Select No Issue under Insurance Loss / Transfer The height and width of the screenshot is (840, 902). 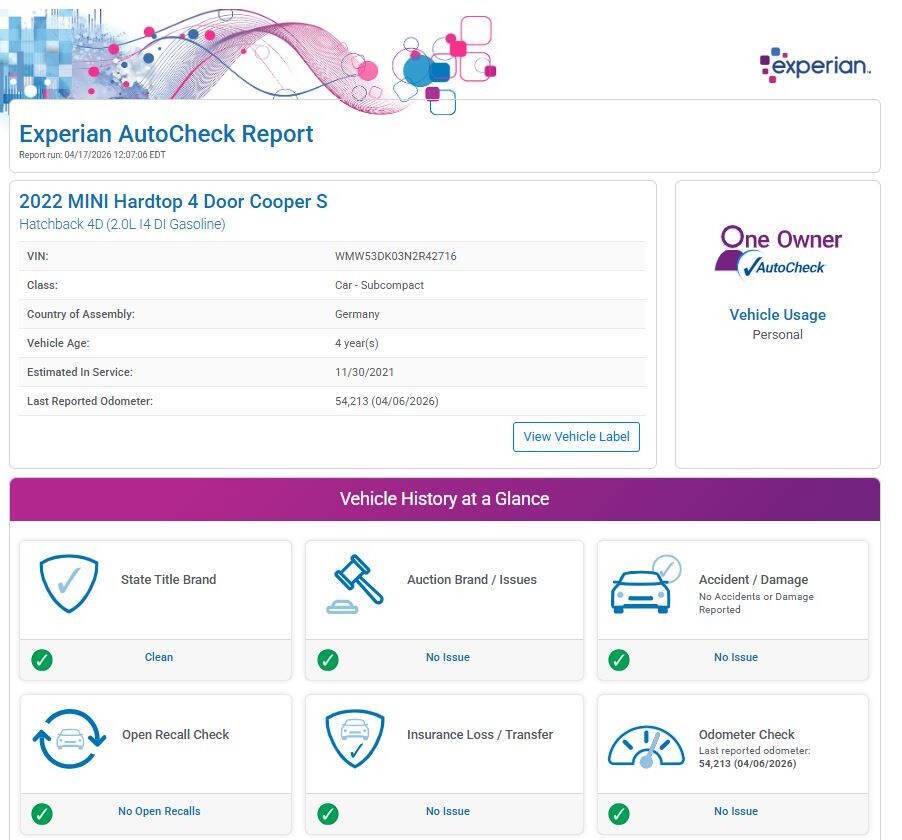pos(447,812)
